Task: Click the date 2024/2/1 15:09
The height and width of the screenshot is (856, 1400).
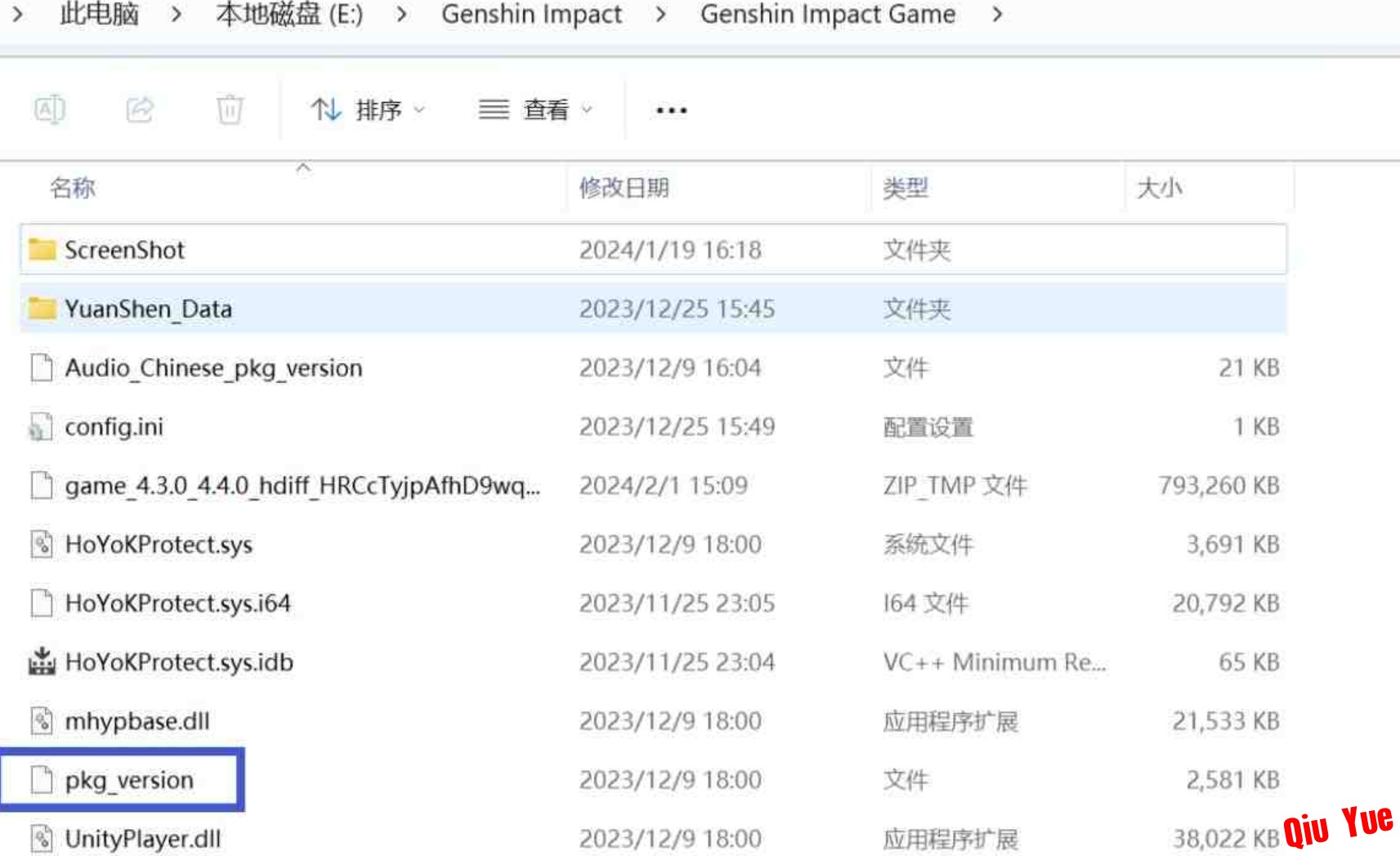Action: tap(664, 485)
